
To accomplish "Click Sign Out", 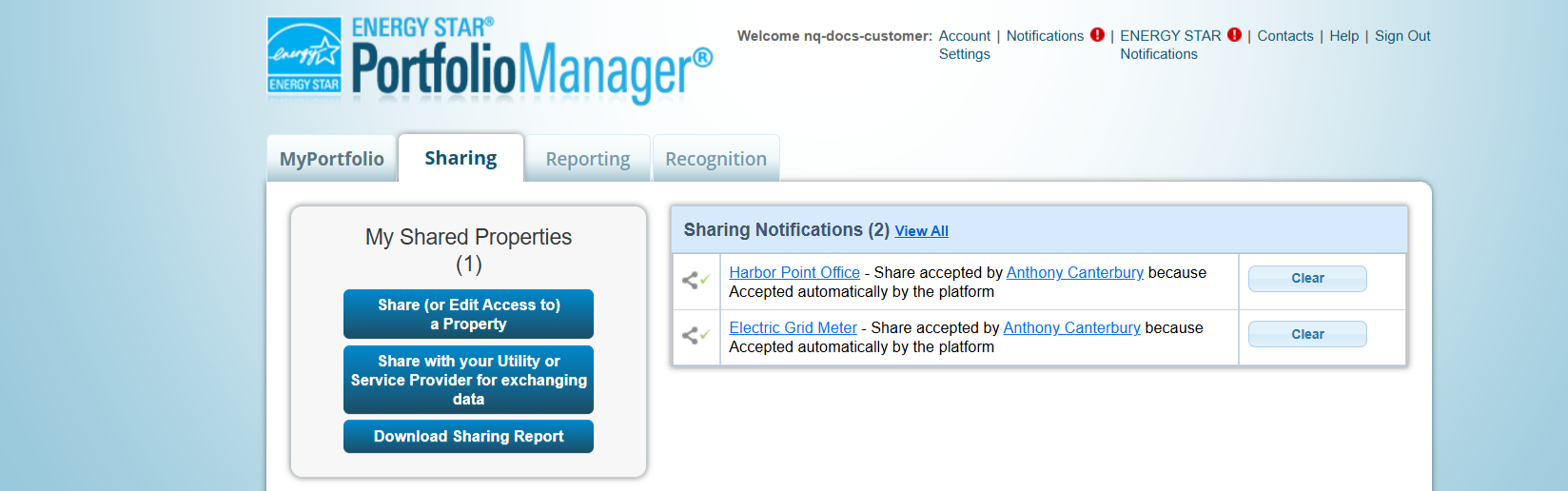I will pyautogui.click(x=1402, y=36).
